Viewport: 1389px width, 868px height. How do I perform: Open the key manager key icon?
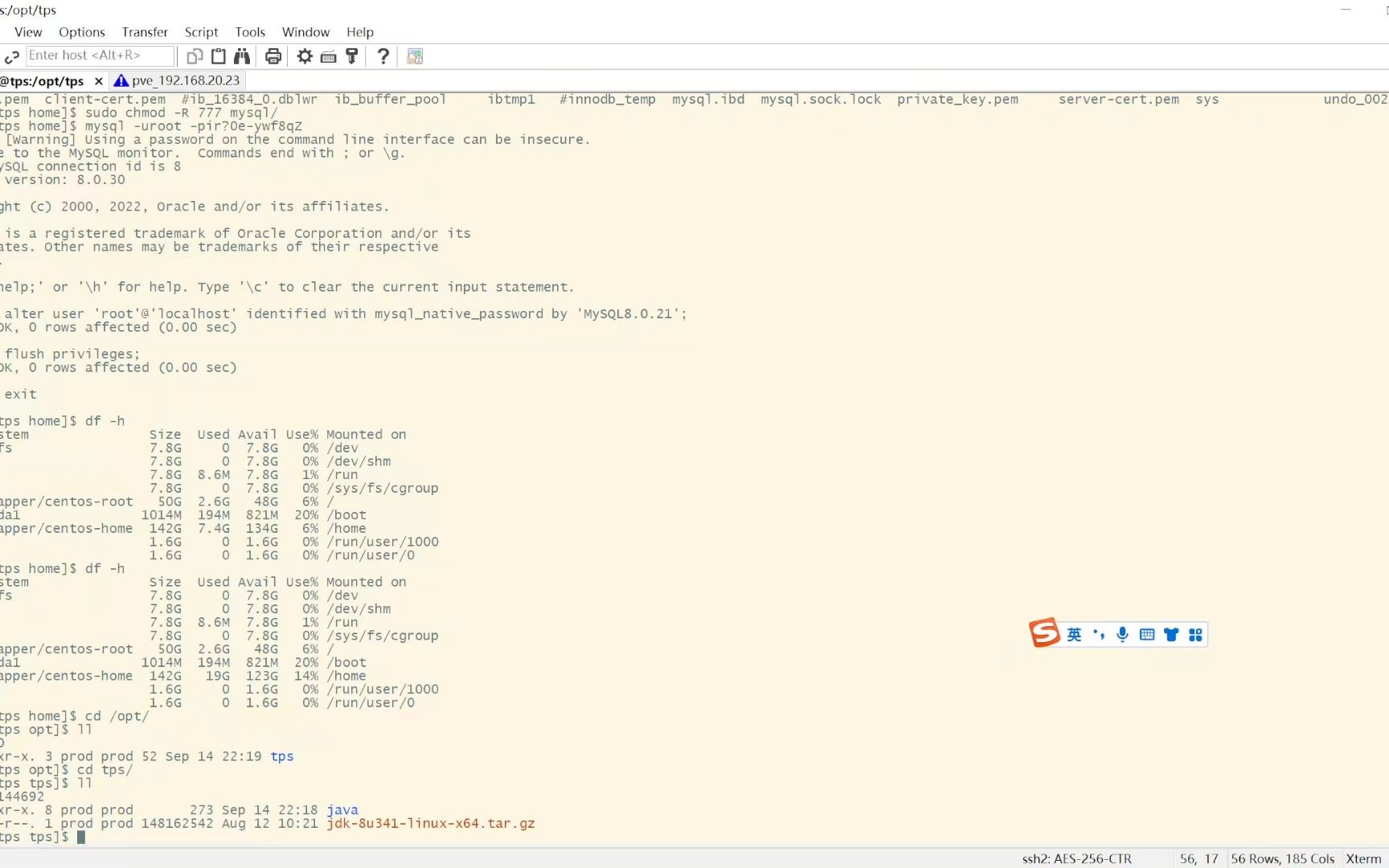351,56
